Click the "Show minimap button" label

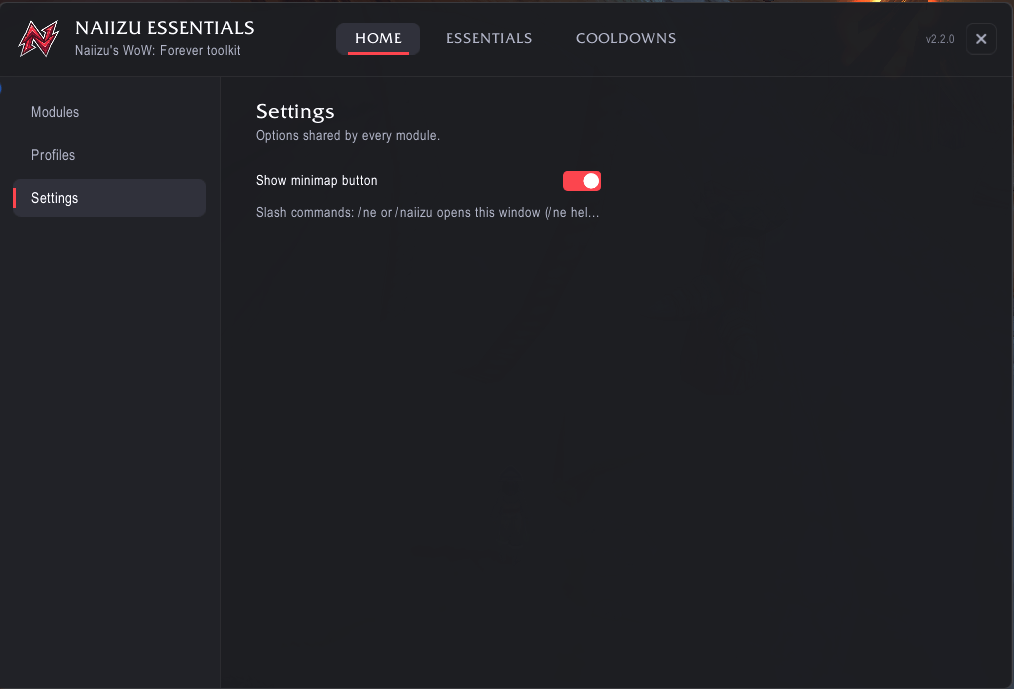point(317,180)
